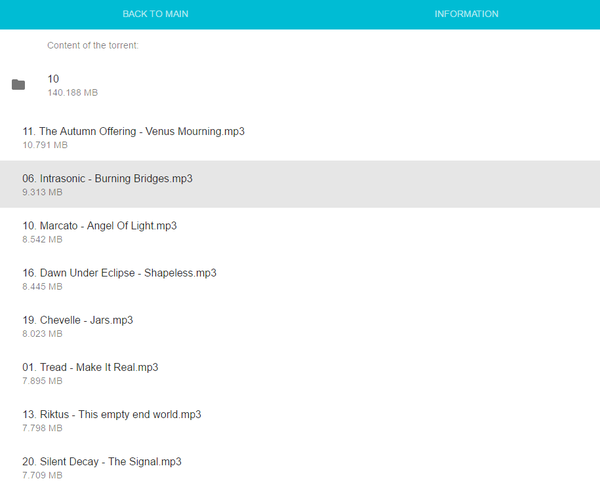Click the 8.023 MB file size text
Screen dimensions: 600x500
(x=42, y=334)
